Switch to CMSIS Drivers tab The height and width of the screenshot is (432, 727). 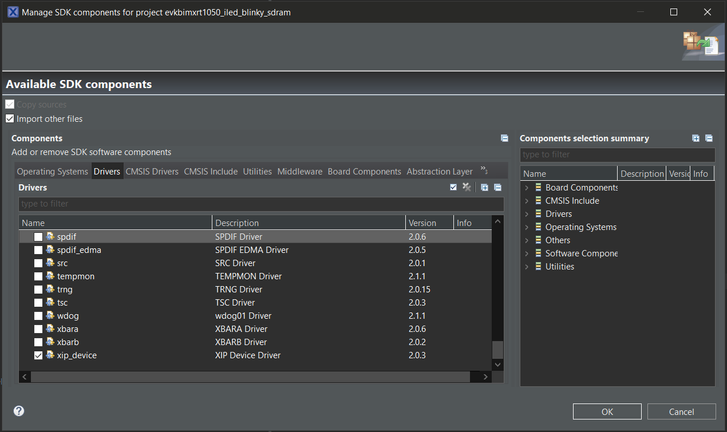coord(152,172)
